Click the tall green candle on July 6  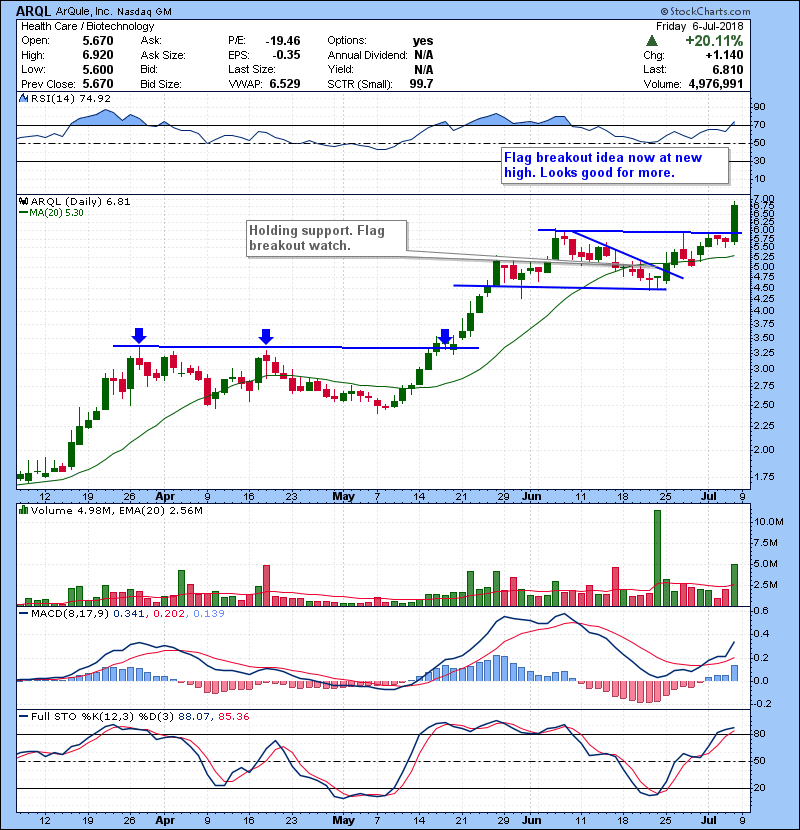[x=735, y=224]
